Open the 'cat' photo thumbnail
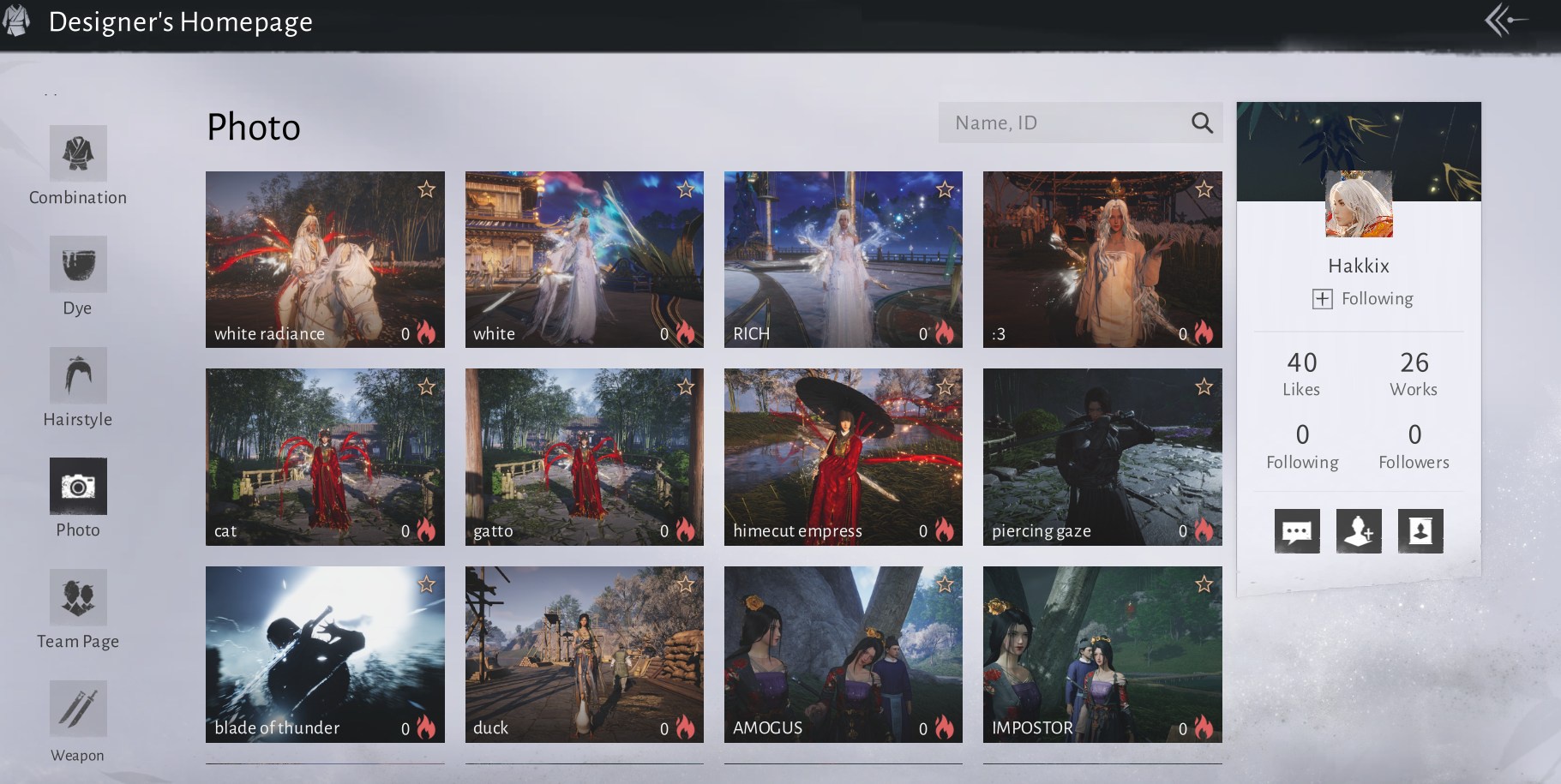This screenshot has width=1561, height=784. [x=325, y=457]
